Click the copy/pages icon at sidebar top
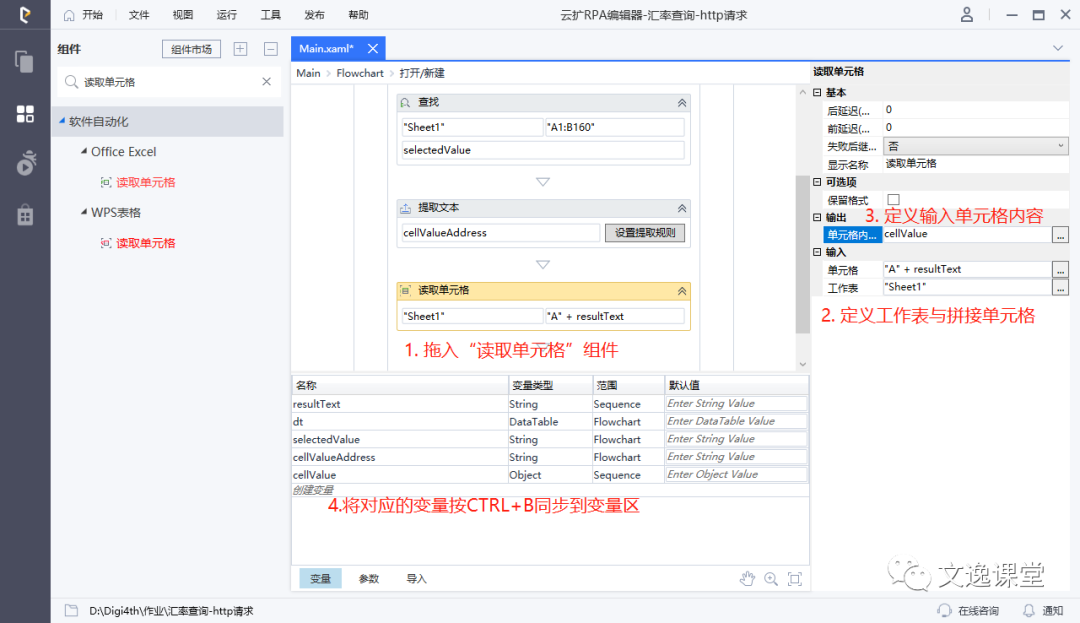 [x=23, y=60]
